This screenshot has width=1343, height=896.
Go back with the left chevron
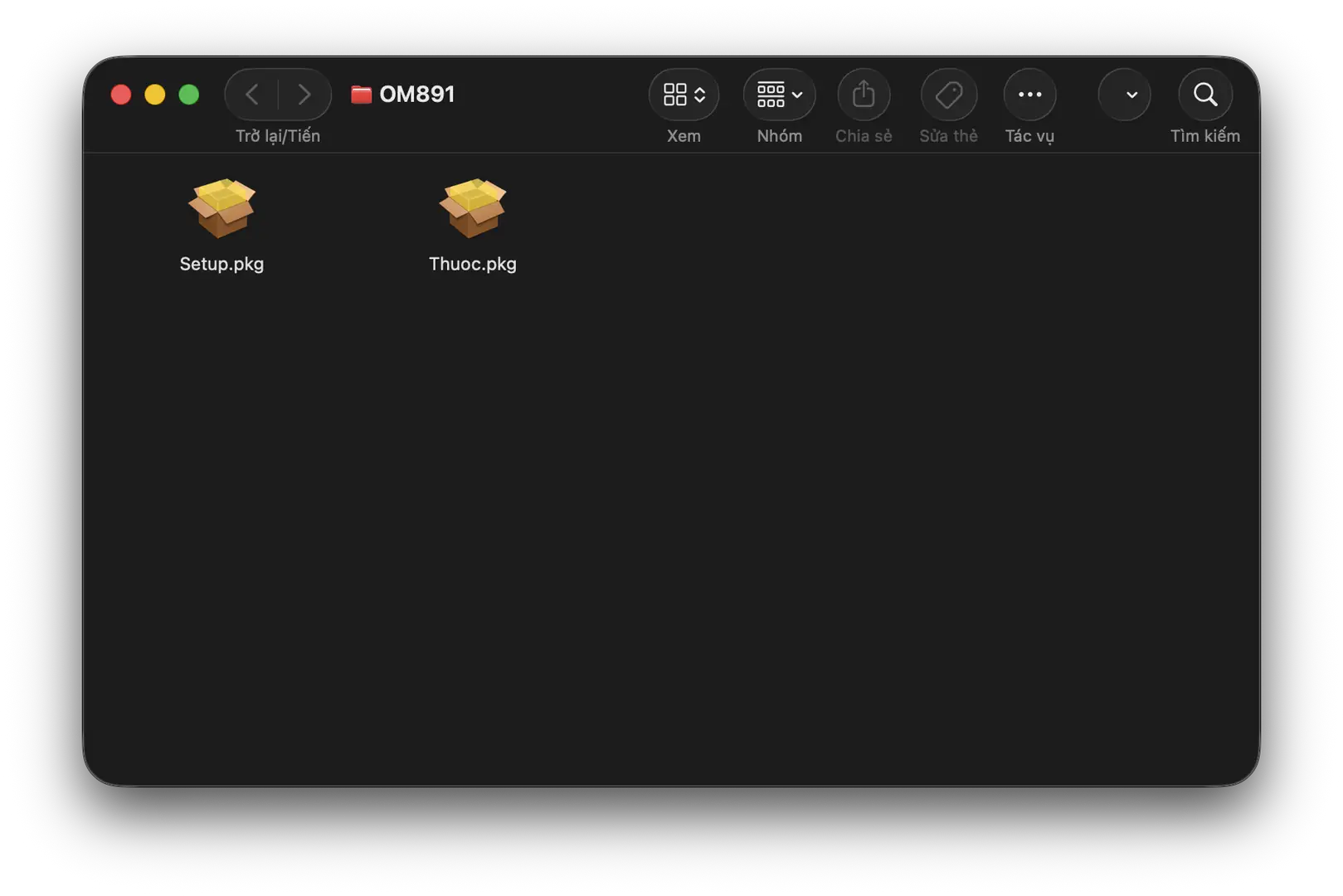[x=252, y=95]
